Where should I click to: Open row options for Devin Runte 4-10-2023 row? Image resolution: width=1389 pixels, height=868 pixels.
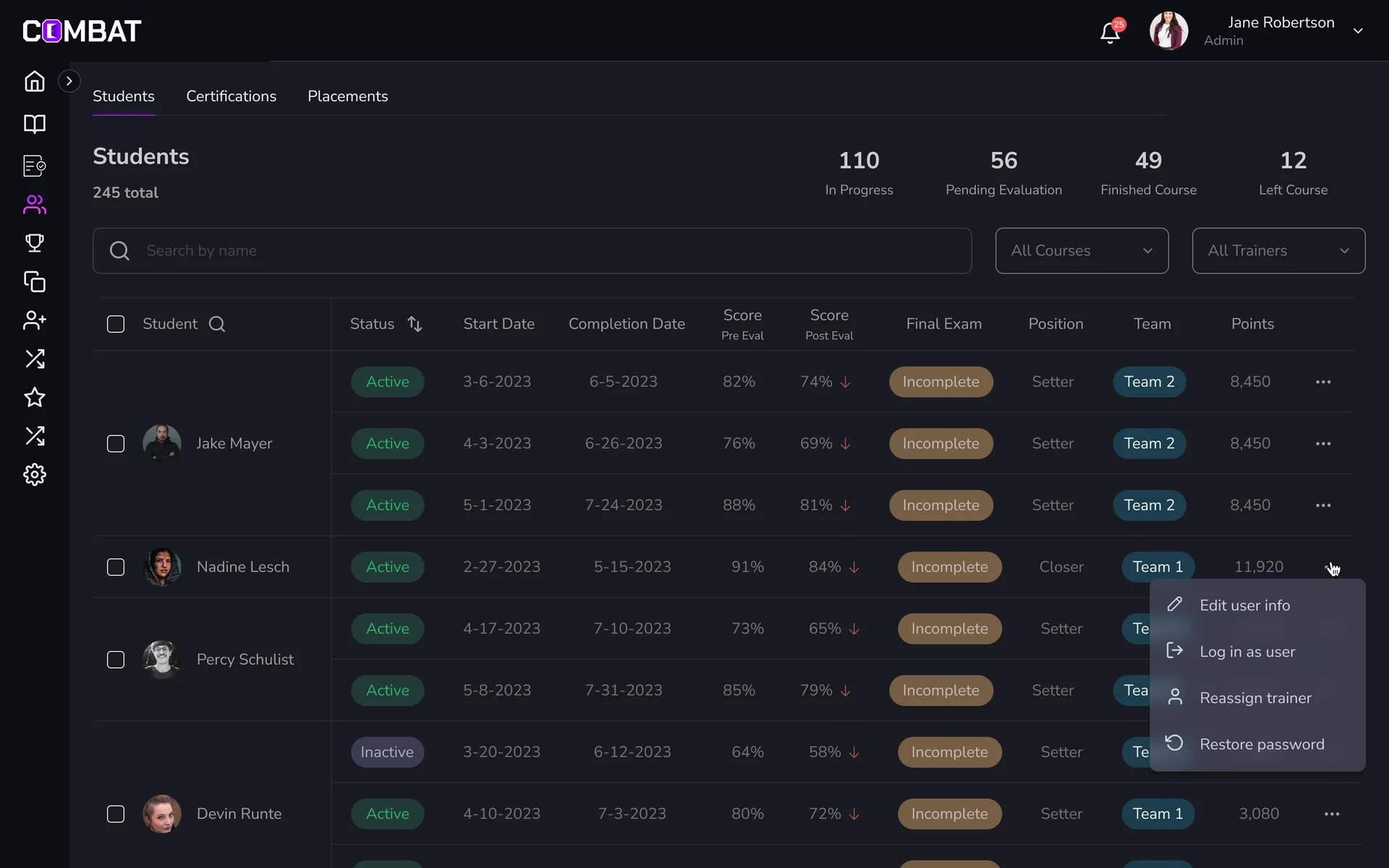(x=1332, y=814)
